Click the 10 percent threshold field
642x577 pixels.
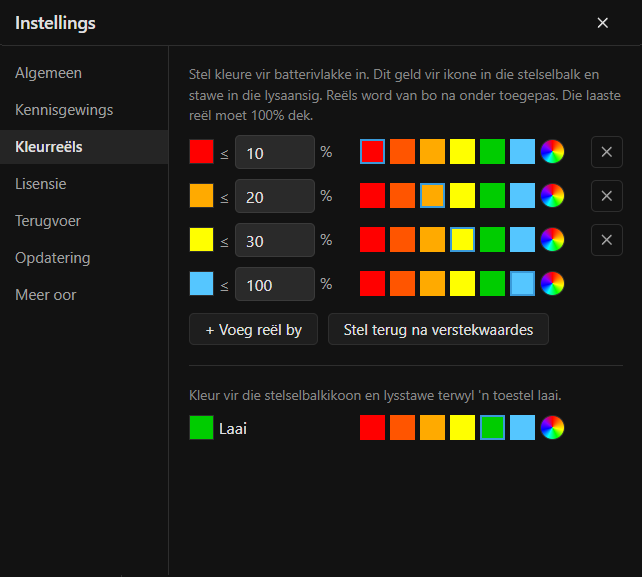275,152
